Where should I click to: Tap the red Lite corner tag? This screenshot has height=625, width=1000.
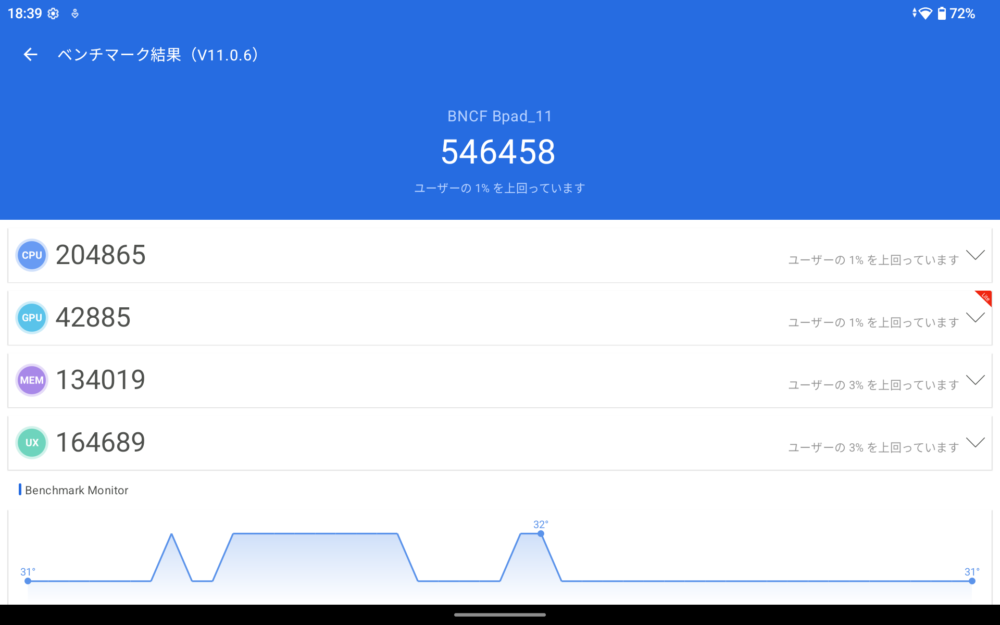click(x=984, y=297)
